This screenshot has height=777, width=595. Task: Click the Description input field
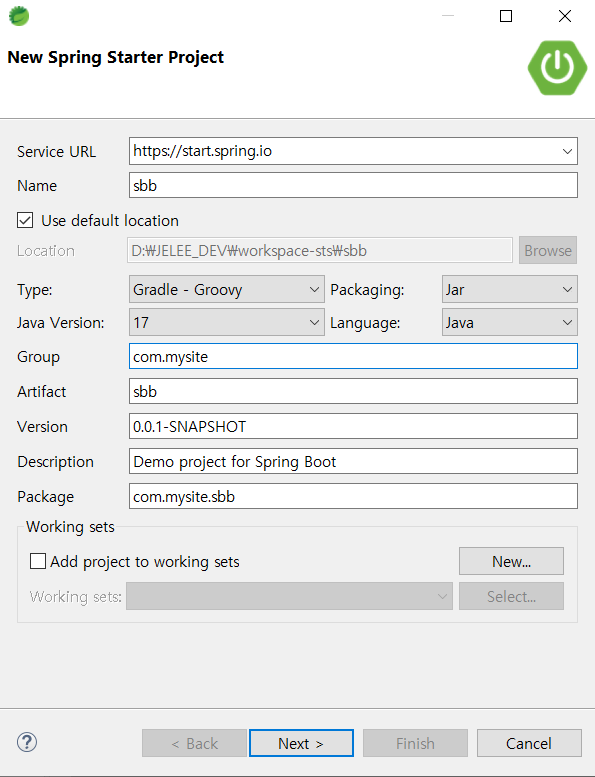point(353,461)
